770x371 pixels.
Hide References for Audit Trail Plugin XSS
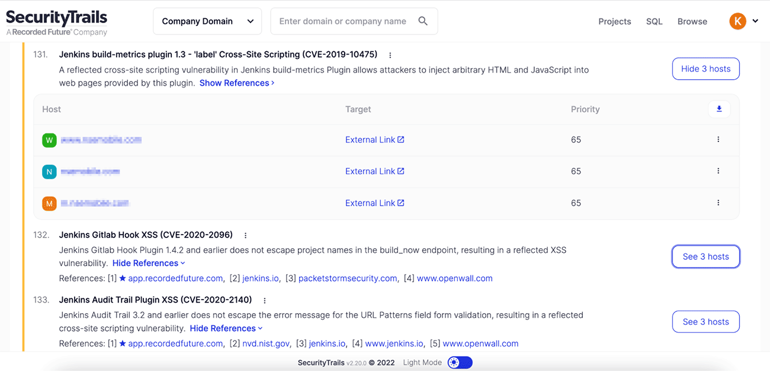(226, 328)
